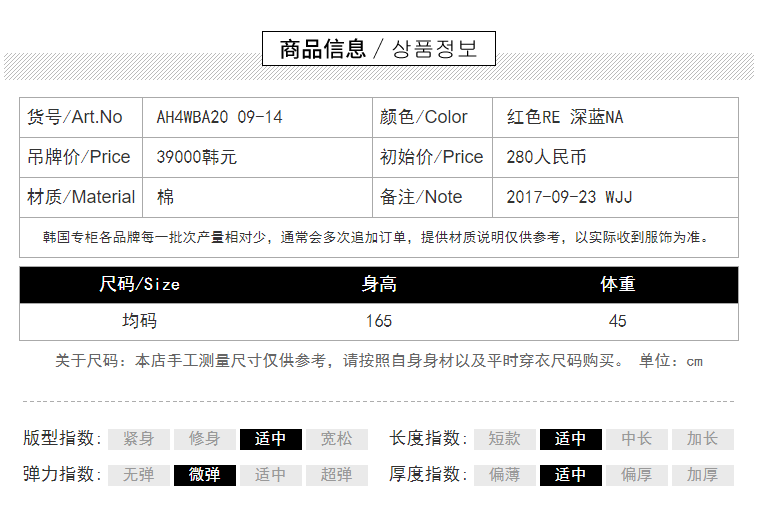
Task: Select 超弹 elasticity option
Action: 336,475
